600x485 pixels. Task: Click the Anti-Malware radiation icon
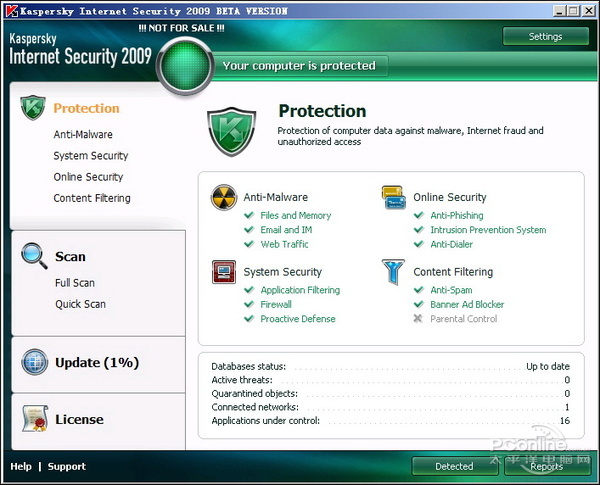coord(223,198)
